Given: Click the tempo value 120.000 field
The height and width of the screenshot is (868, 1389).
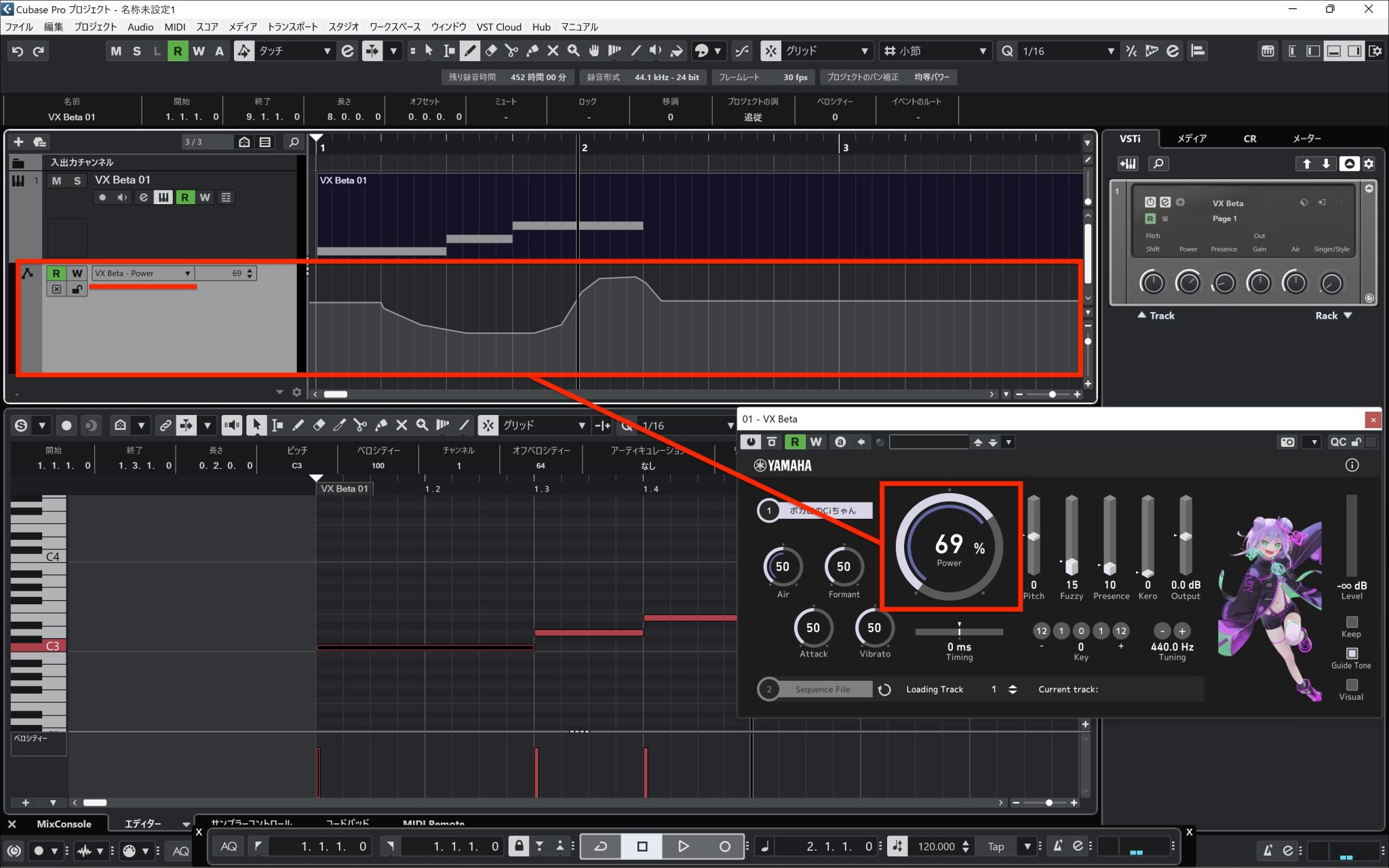Looking at the screenshot, I should 936,846.
